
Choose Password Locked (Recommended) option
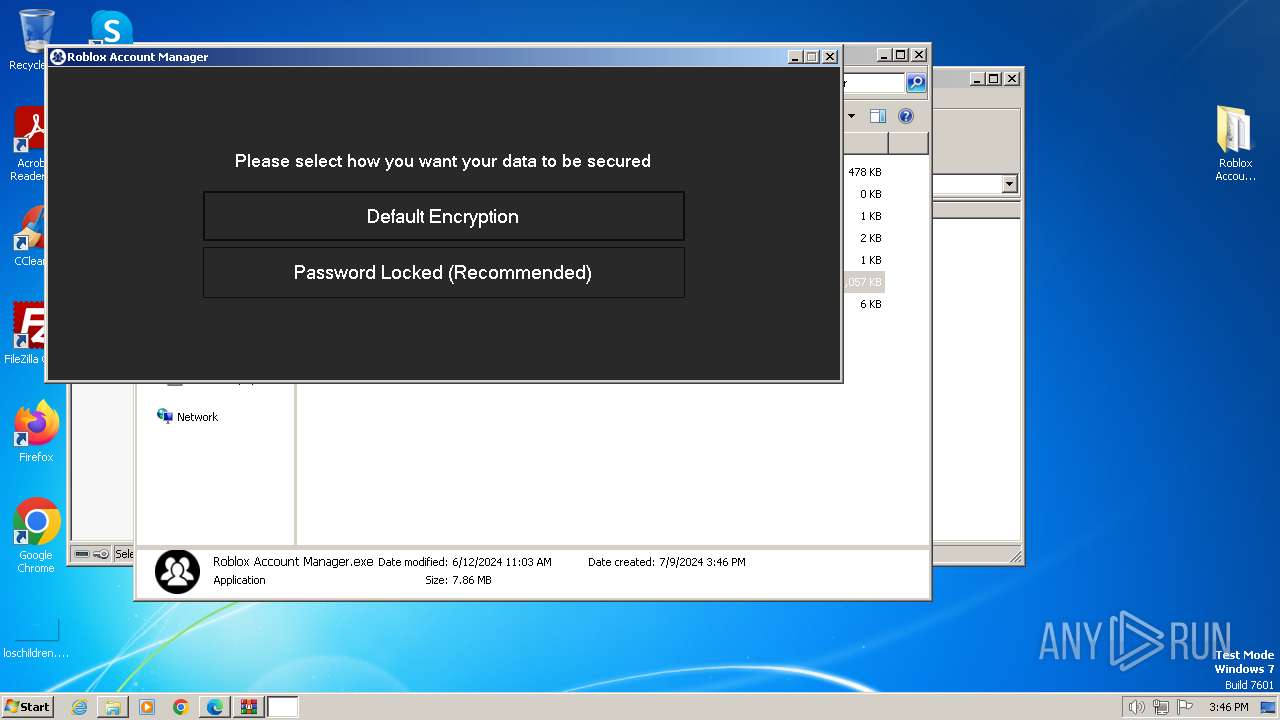click(443, 272)
